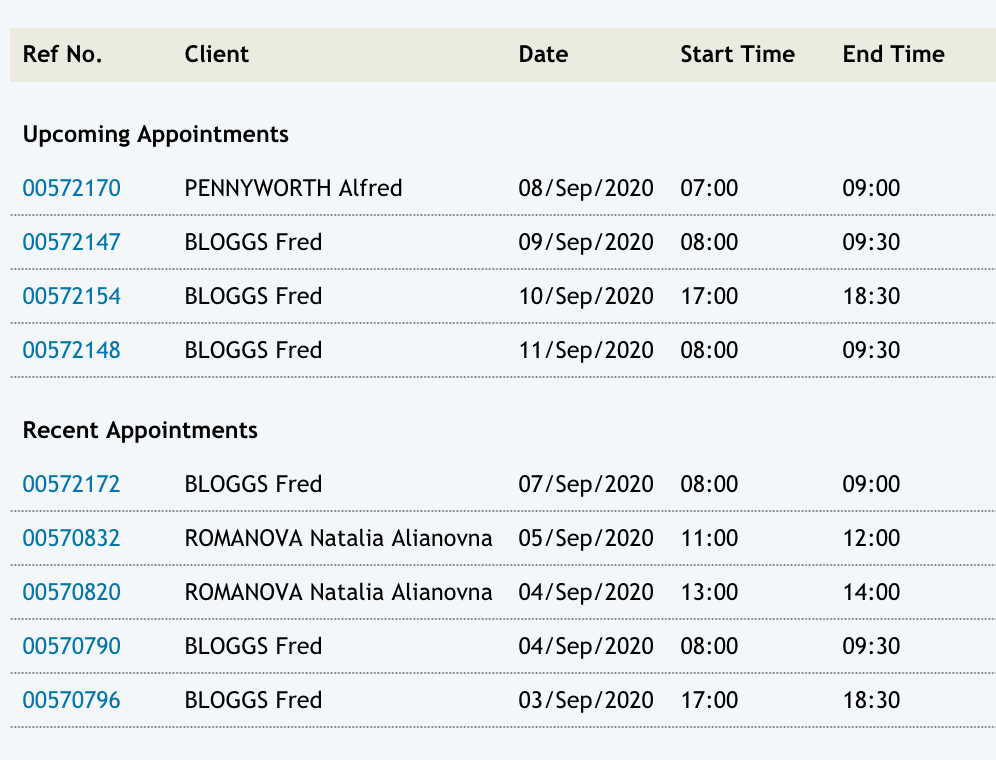Open appointment reference 00570796
Screen dimensions: 996x760
pos(71,700)
